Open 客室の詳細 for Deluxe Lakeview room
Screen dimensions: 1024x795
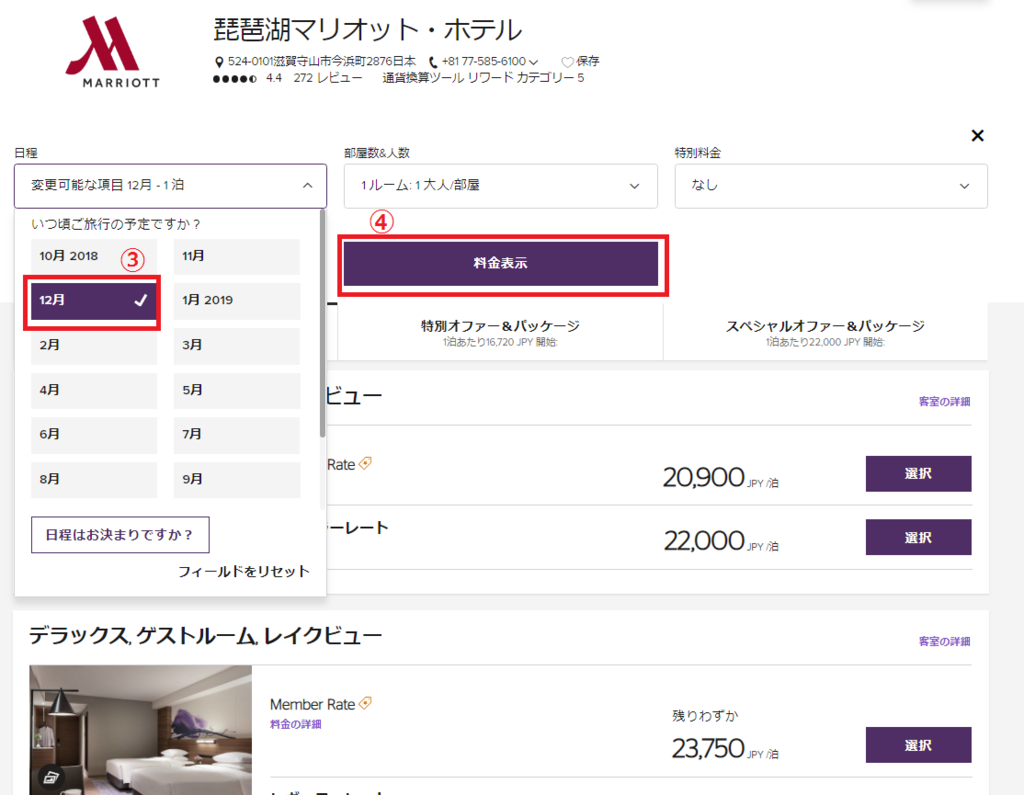944,641
